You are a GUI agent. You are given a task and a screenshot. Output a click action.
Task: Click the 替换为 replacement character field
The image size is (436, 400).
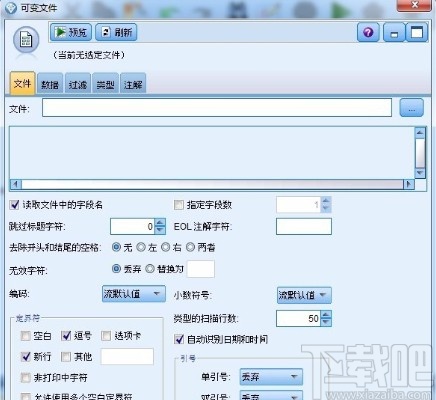tap(201, 269)
